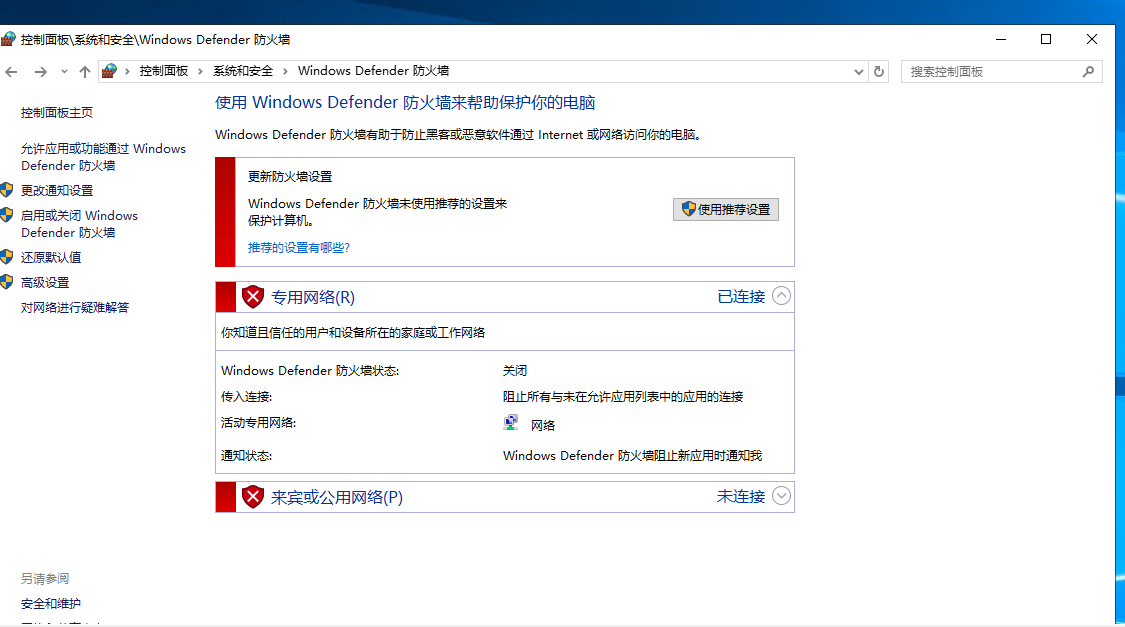Click the control panel icon in address bar
Viewport: 1125px width, 627px height.
[x=110, y=71]
